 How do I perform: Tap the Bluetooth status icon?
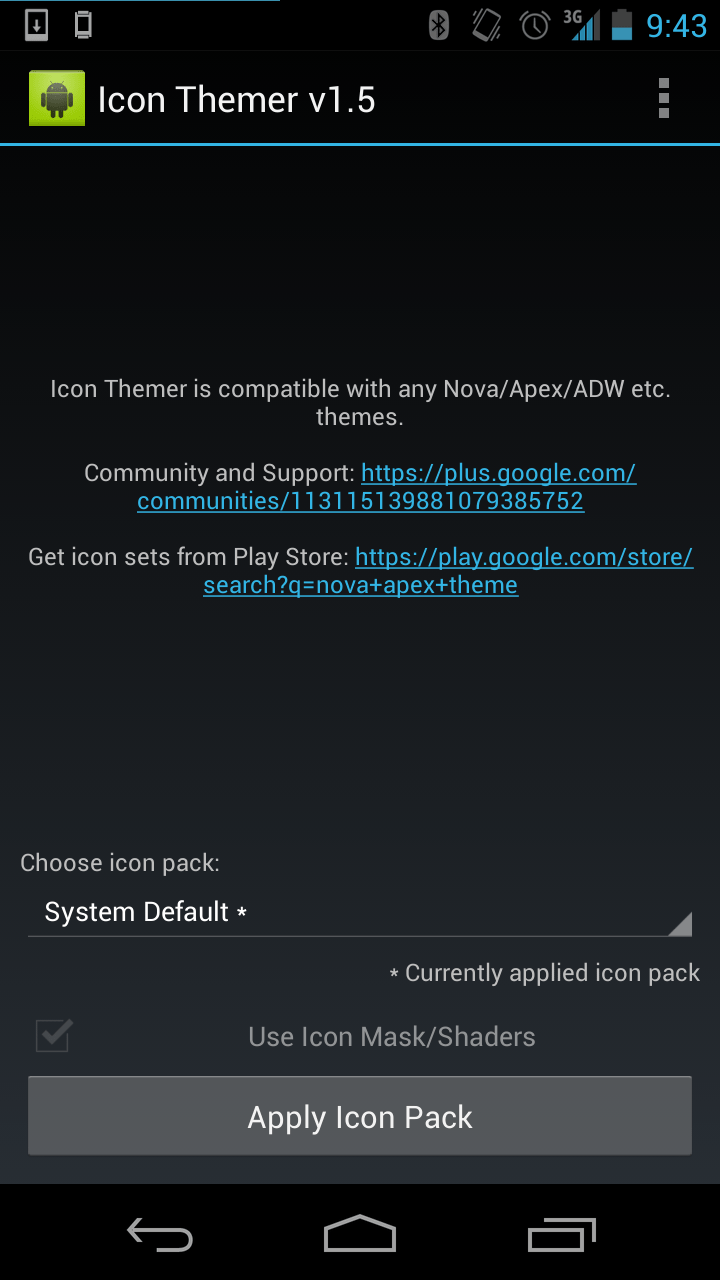click(439, 25)
